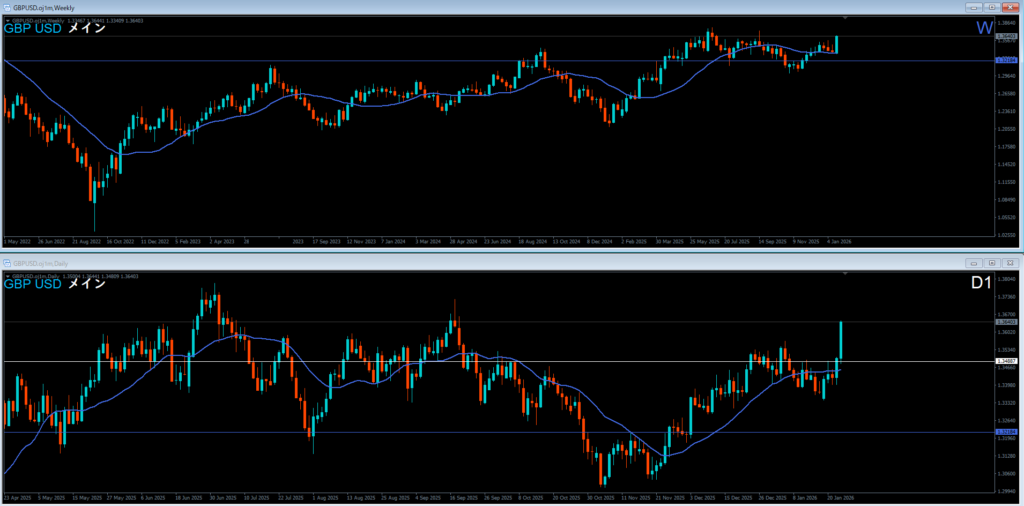Click the white D1 timeframe label
This screenshot has width=1024, height=506.
pos(981,284)
